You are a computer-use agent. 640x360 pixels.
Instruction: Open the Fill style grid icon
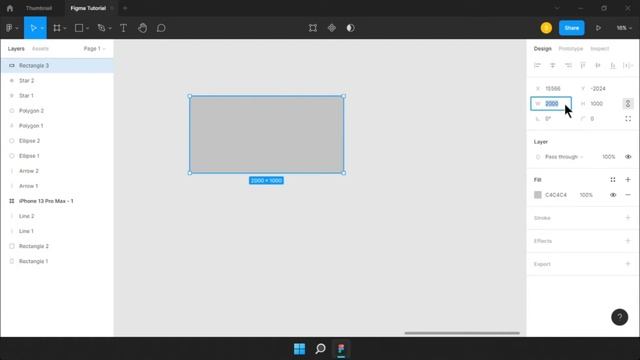613,180
